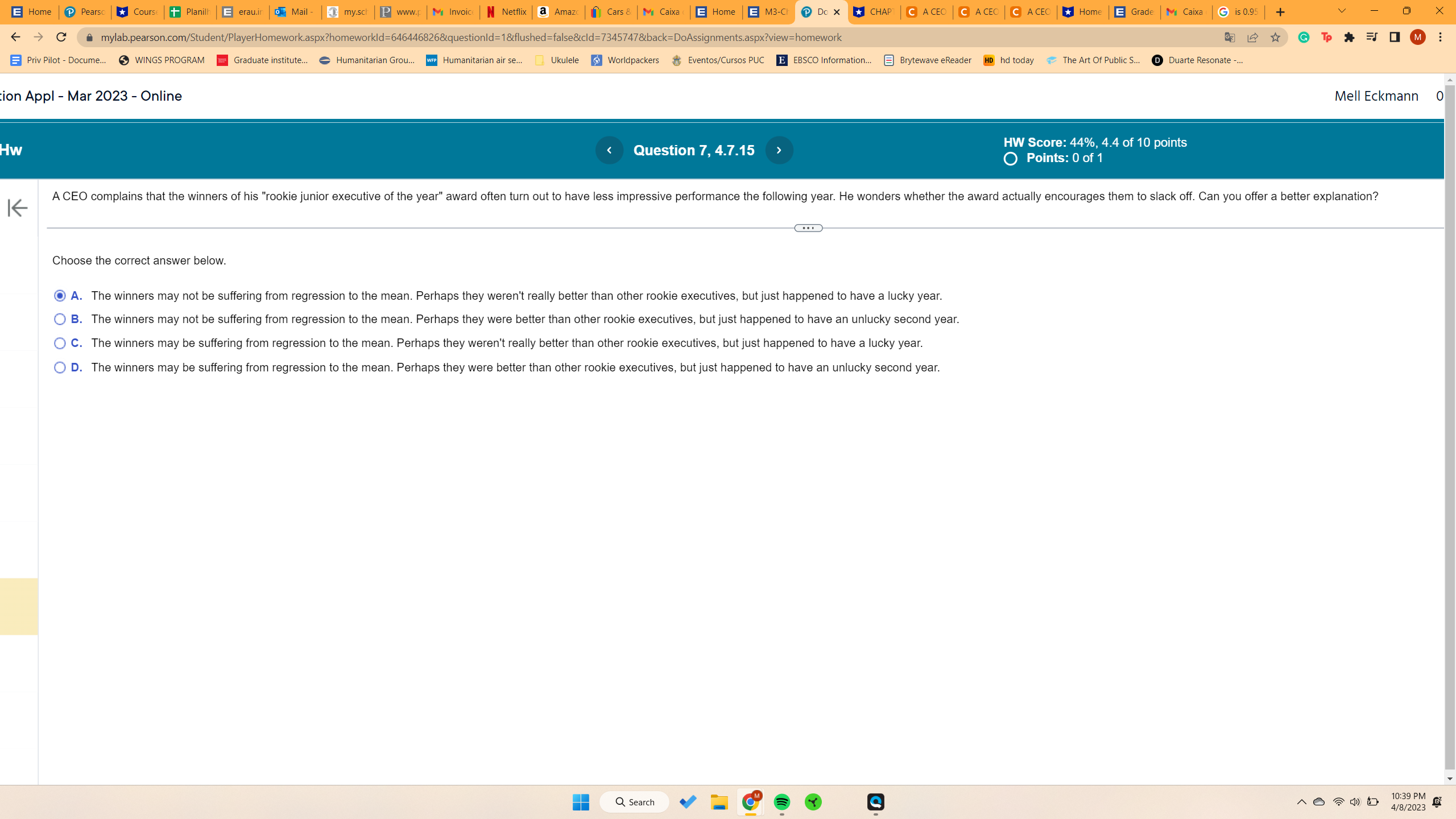The image size is (1456, 819).
Task: Reload the page in browser
Action: click(61, 37)
